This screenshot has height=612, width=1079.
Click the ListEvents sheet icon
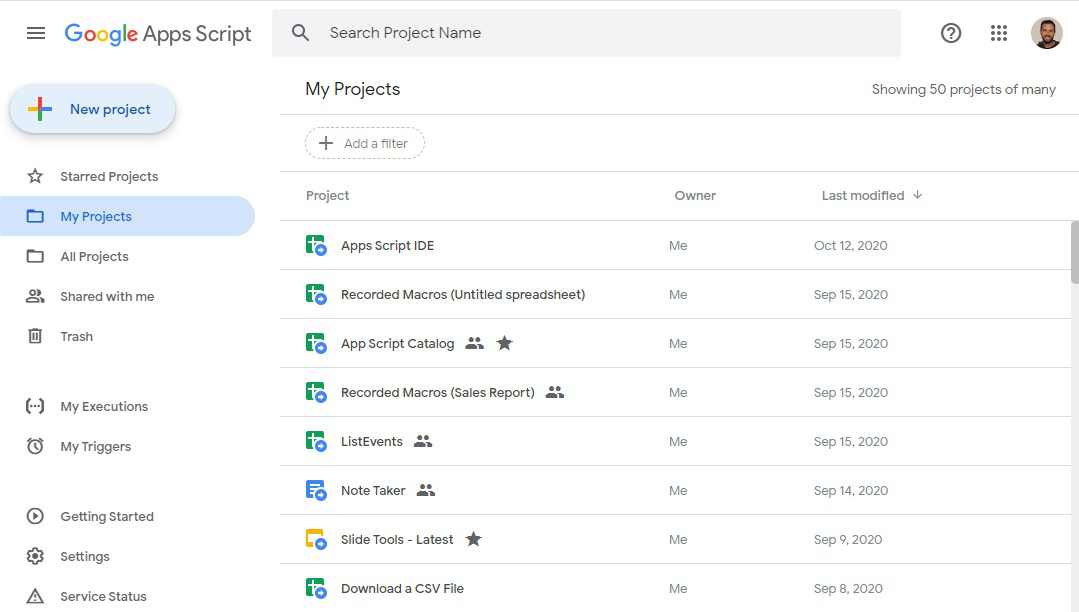click(316, 441)
